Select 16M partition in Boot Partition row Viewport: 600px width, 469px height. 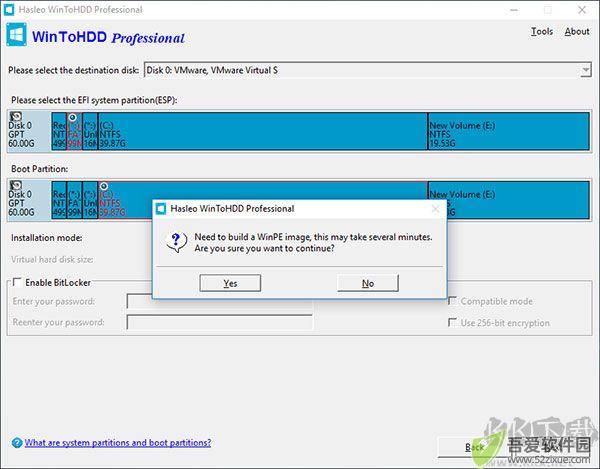pos(90,200)
